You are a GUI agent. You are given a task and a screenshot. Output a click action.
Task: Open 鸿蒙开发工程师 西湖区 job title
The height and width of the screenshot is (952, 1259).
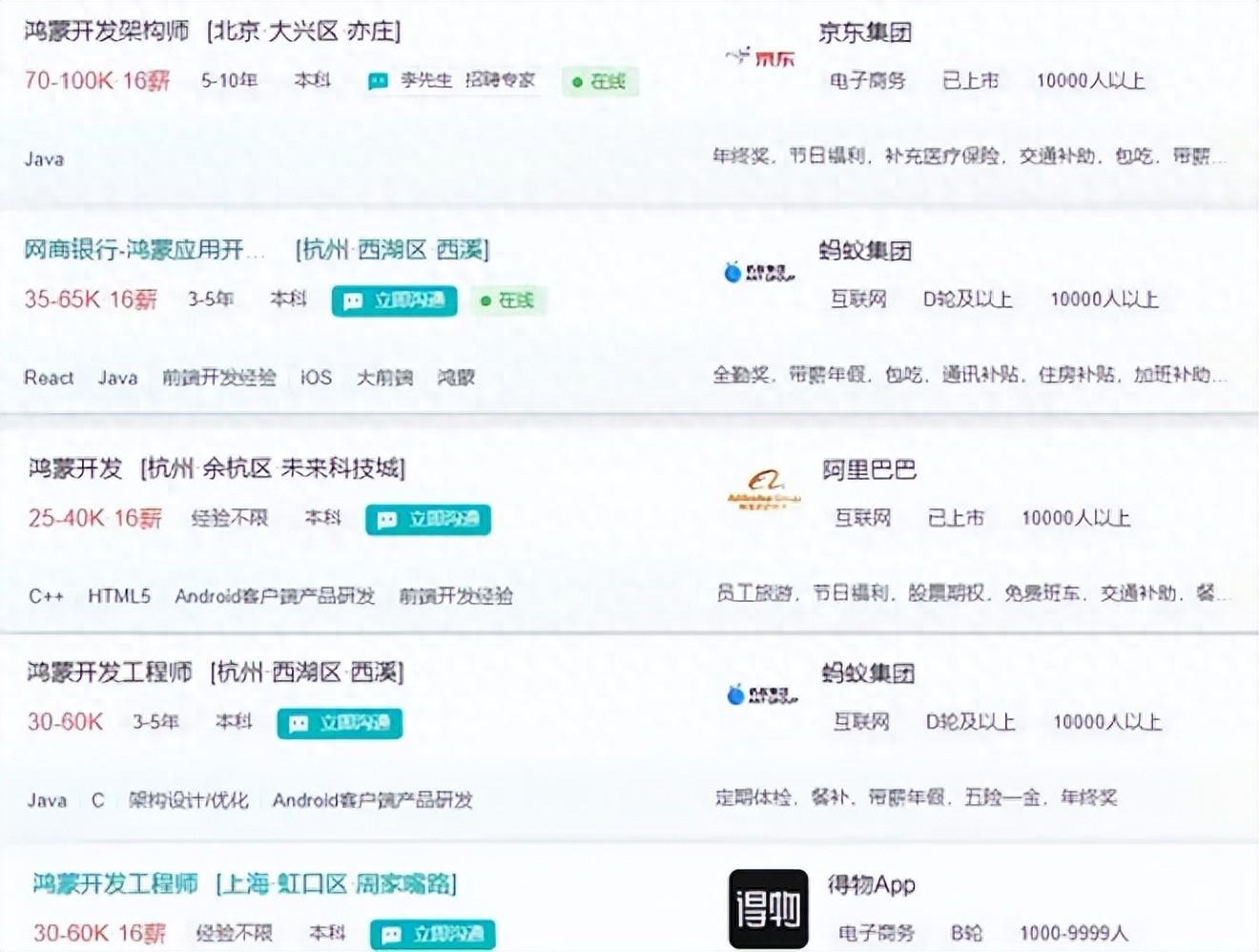click(x=110, y=673)
